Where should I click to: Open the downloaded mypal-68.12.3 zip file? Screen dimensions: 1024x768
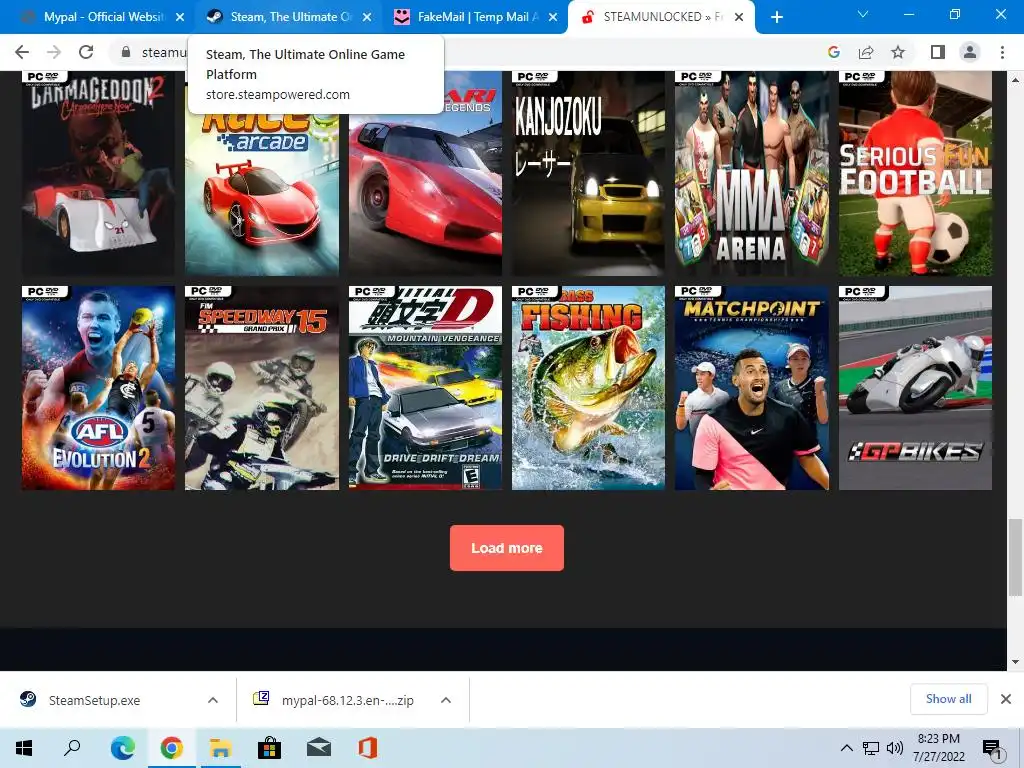(347, 700)
